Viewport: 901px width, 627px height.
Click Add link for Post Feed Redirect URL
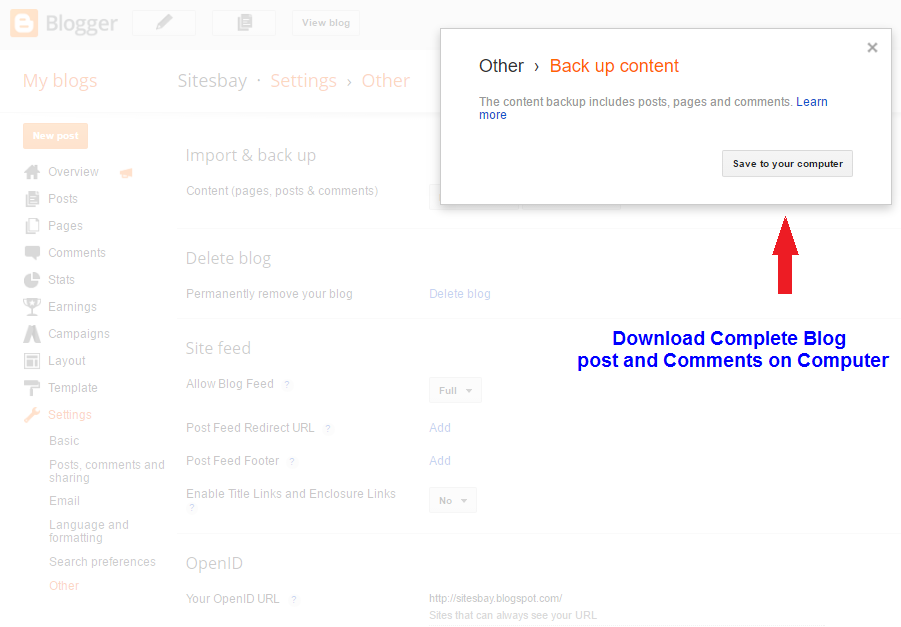pyautogui.click(x=440, y=428)
